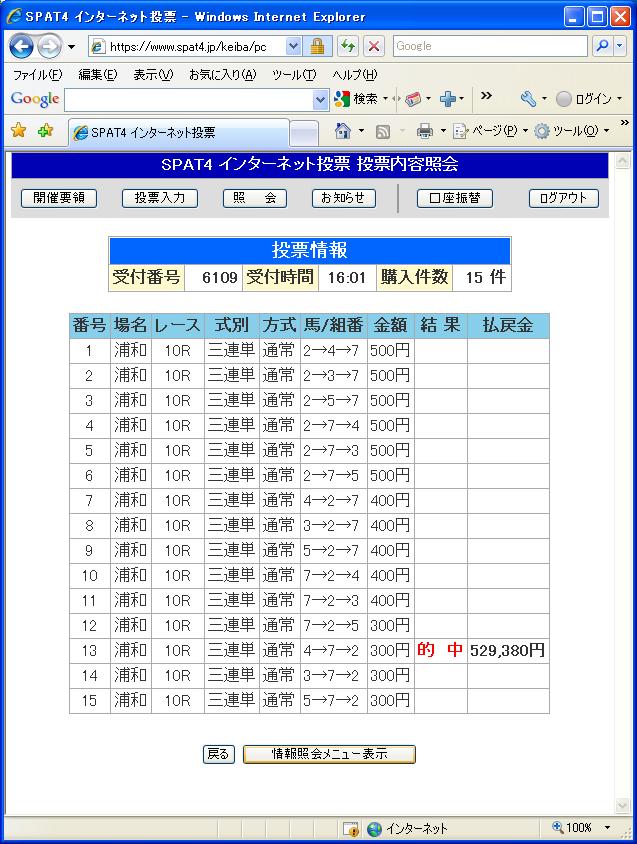
Task: Open a new blank tab
Action: 304,133
